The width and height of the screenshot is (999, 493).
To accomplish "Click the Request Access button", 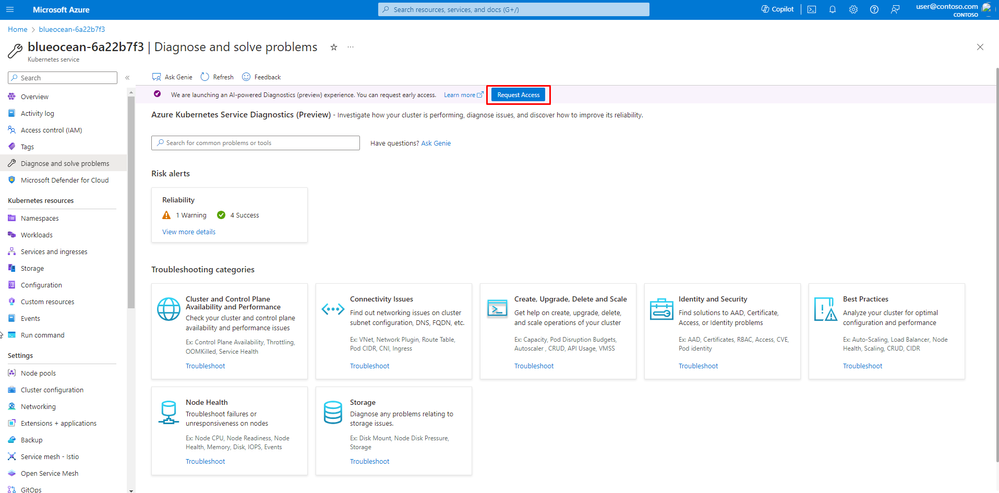I will 519,95.
